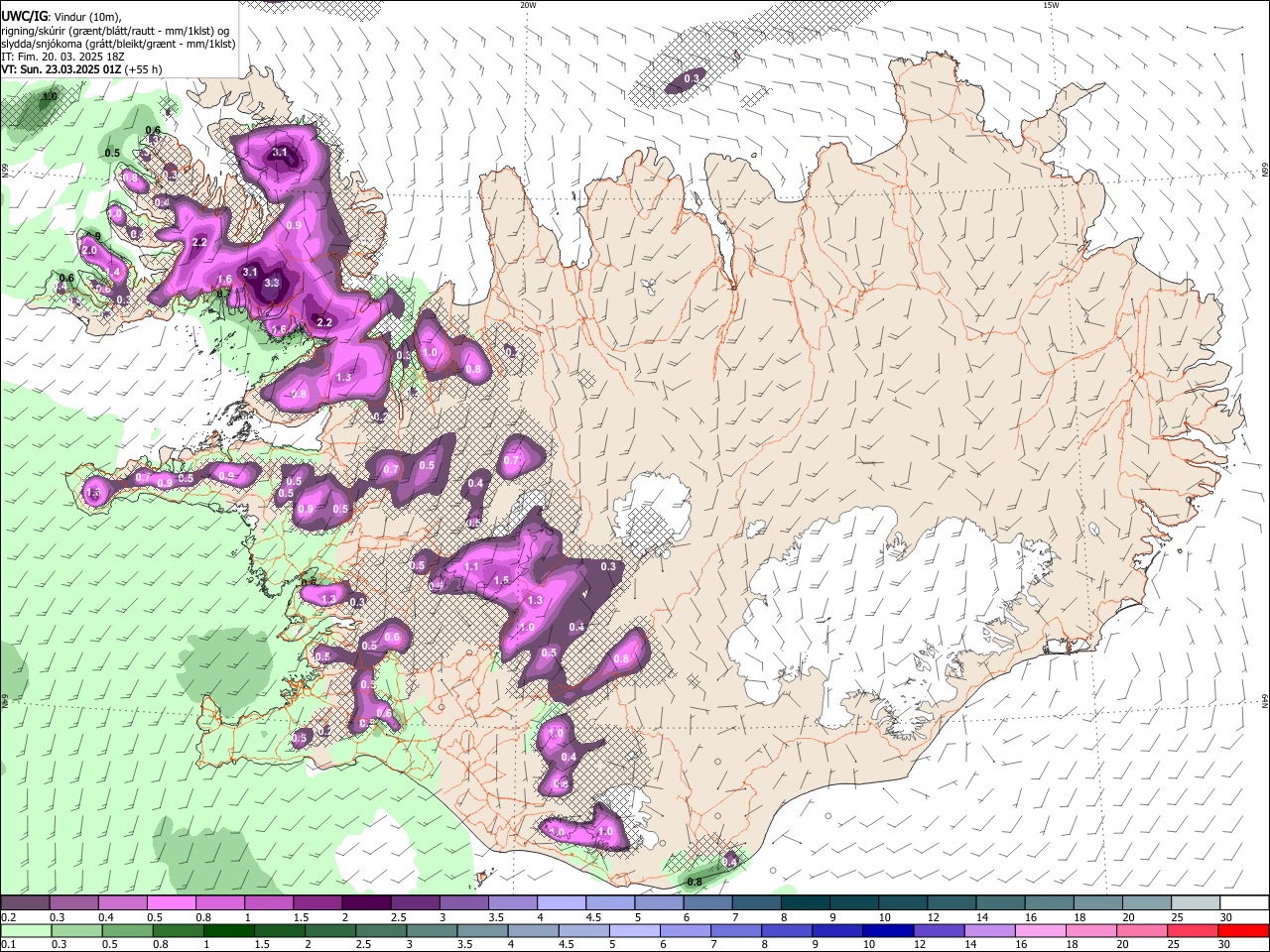Viewport: 1270px width, 952px height.
Task: Pick the grey-green rain swatch for 3–3.5
Action: [x=431, y=931]
